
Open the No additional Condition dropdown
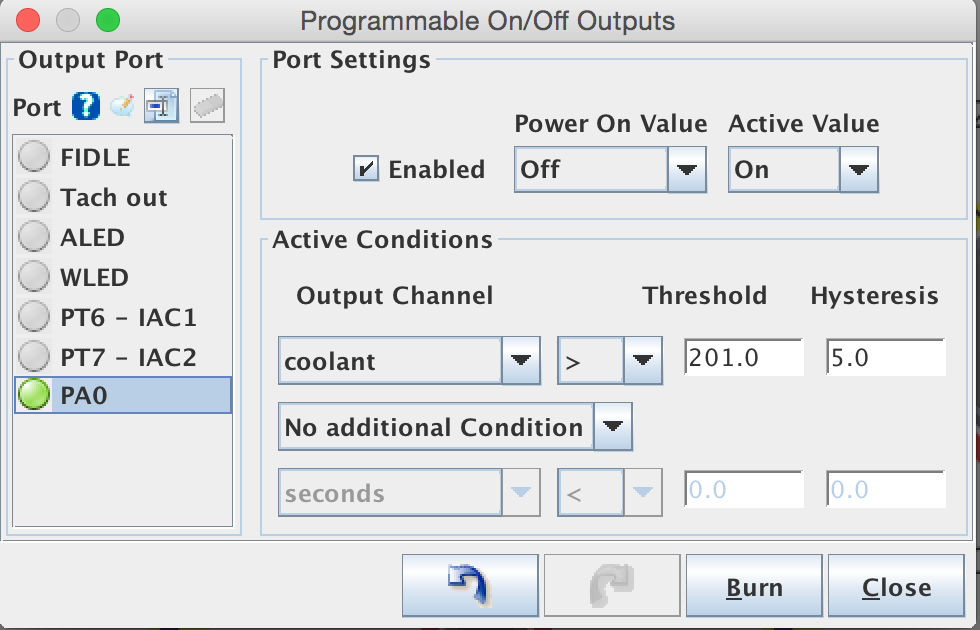tap(455, 427)
